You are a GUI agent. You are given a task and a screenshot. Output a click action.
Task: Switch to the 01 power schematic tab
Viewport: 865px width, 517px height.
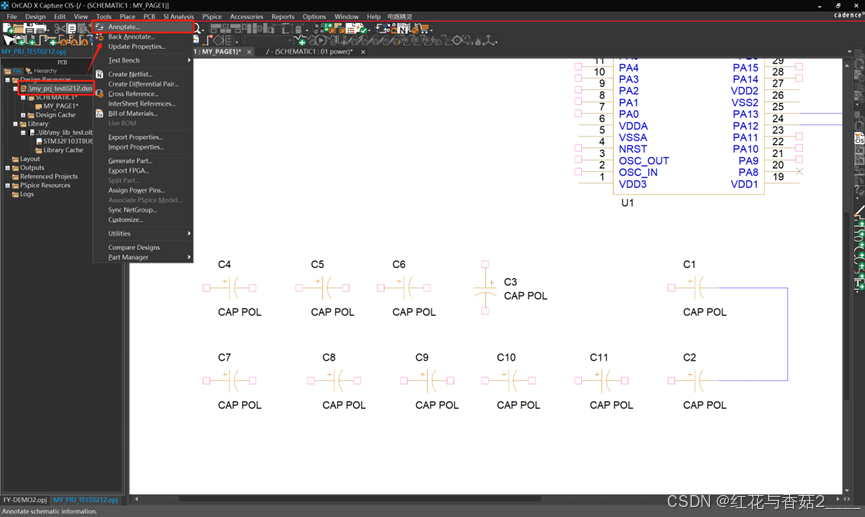click(309, 52)
